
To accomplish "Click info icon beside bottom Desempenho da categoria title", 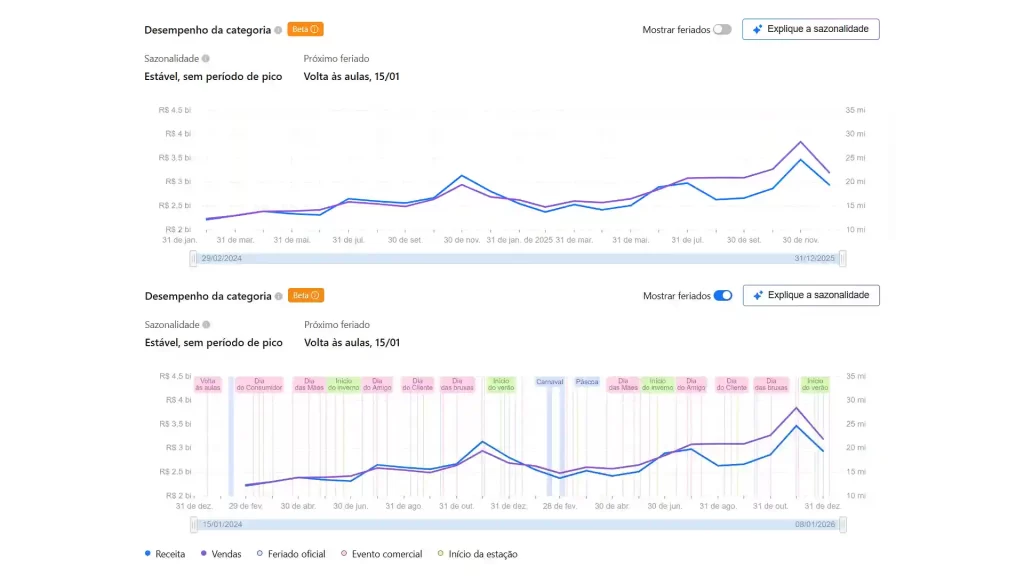I will (278, 296).
